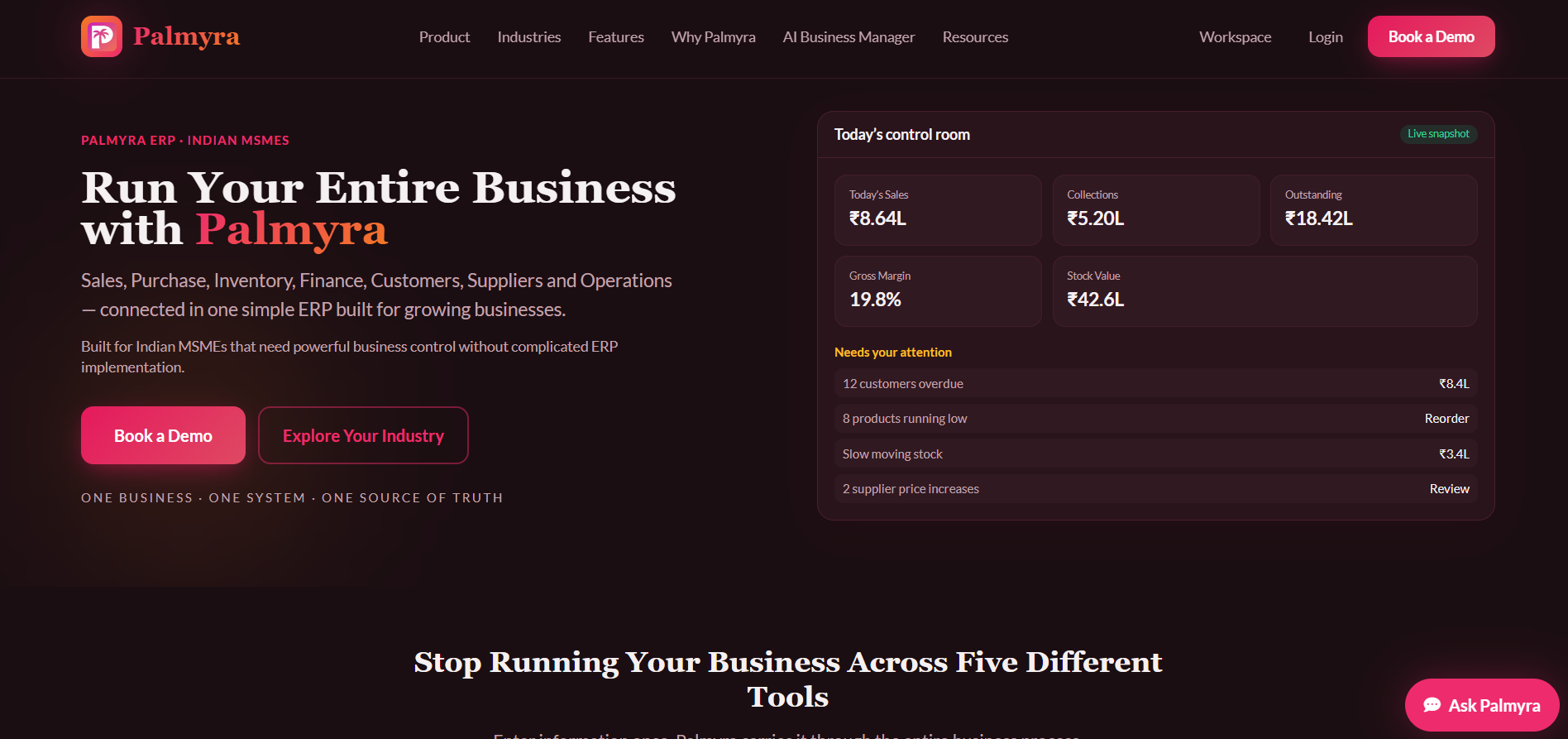The width and height of the screenshot is (1568, 739).
Task: Click the ₹8.4L overdue amount
Action: click(x=1454, y=383)
